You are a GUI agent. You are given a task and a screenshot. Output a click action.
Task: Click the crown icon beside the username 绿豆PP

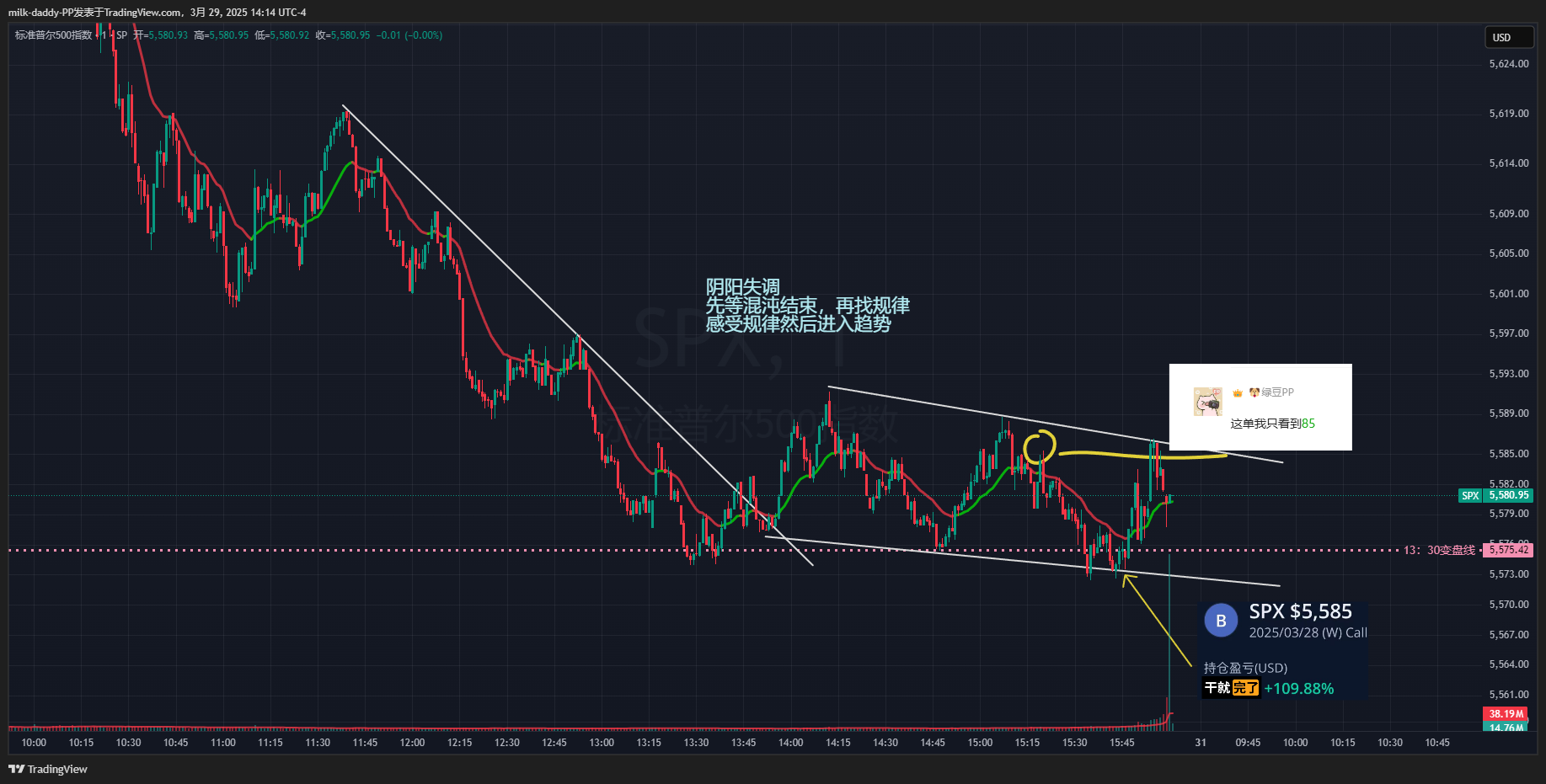click(x=1238, y=392)
